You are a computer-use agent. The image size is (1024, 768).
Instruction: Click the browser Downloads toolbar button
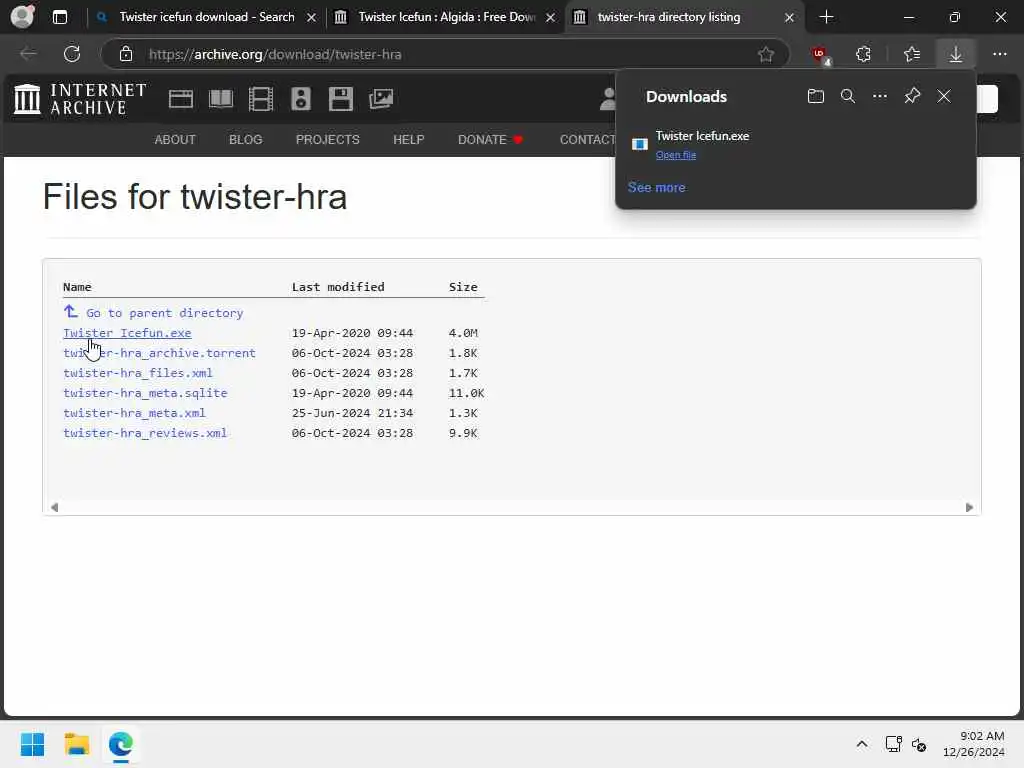(x=955, y=54)
